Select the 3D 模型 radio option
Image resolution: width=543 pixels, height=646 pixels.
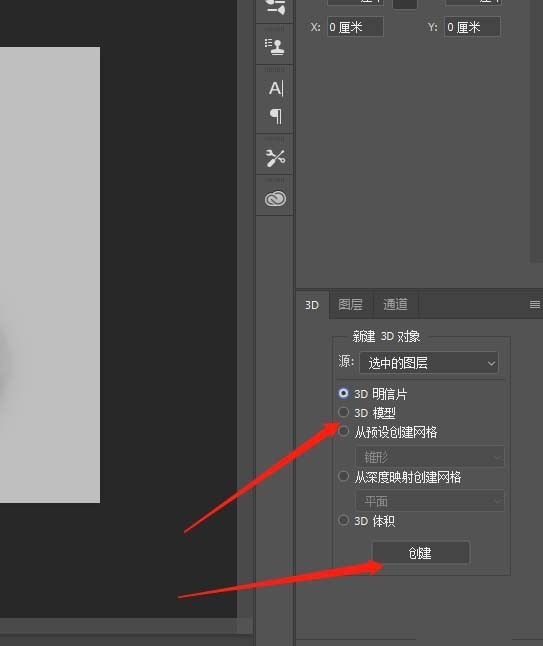tap(343, 412)
